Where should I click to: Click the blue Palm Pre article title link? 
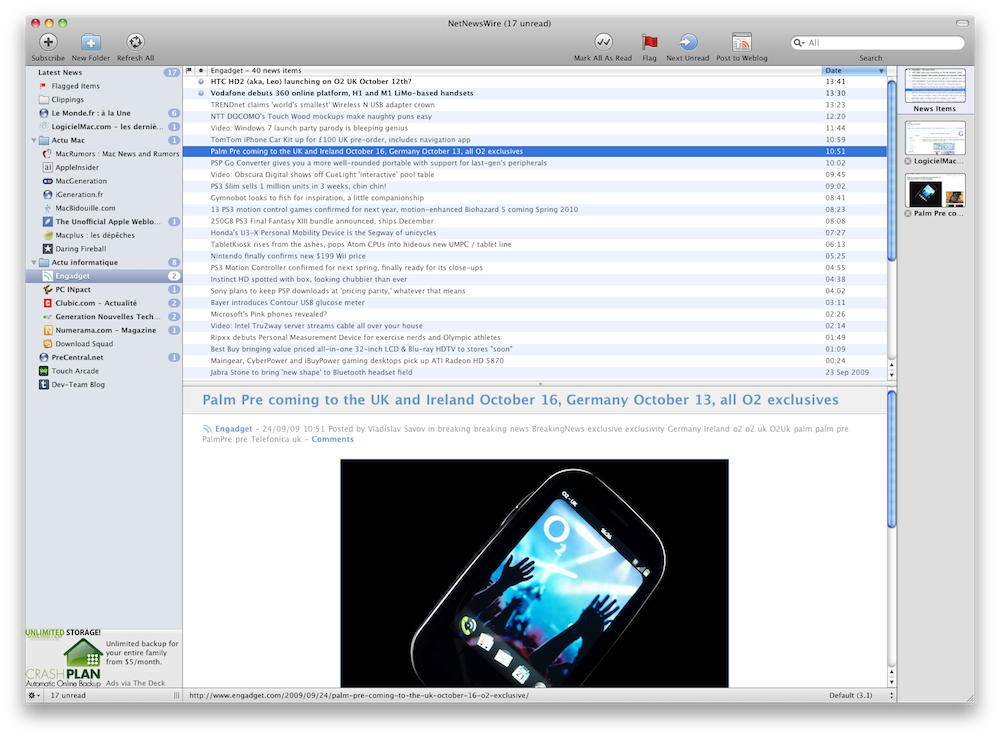coord(520,400)
